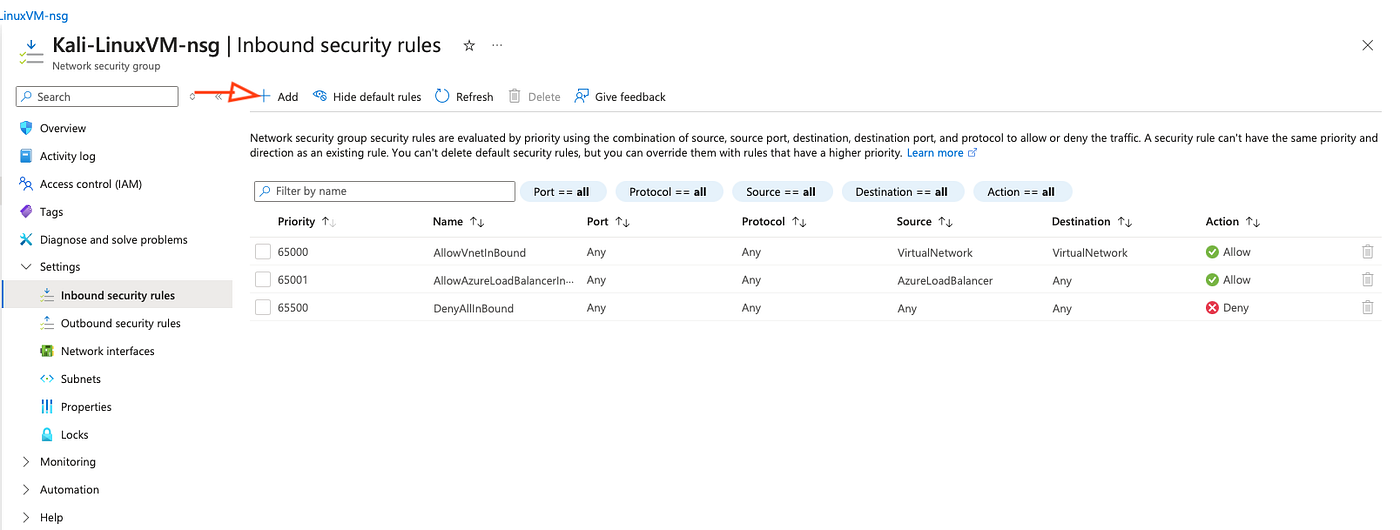
Task: Click the Locks padlock icon
Action: tap(47, 434)
